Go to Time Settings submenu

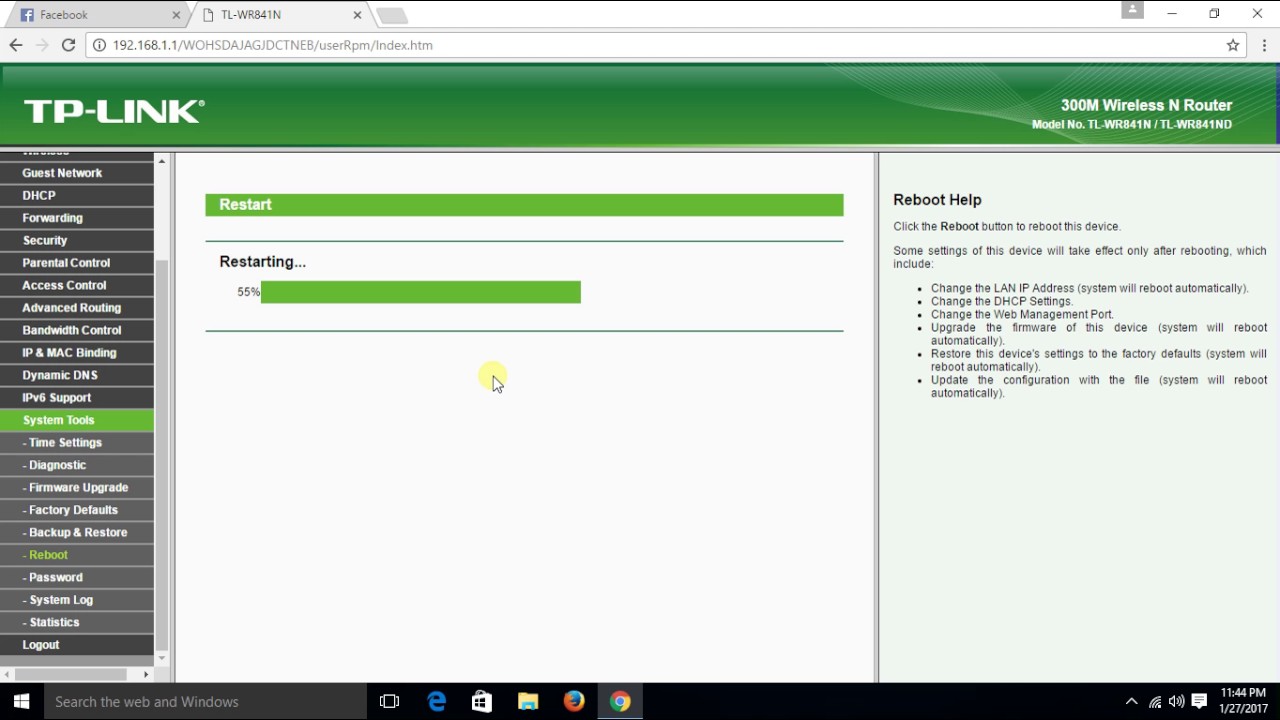[77, 443]
